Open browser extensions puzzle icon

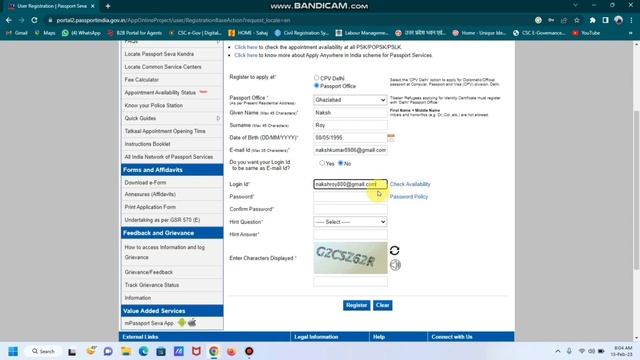(592, 20)
